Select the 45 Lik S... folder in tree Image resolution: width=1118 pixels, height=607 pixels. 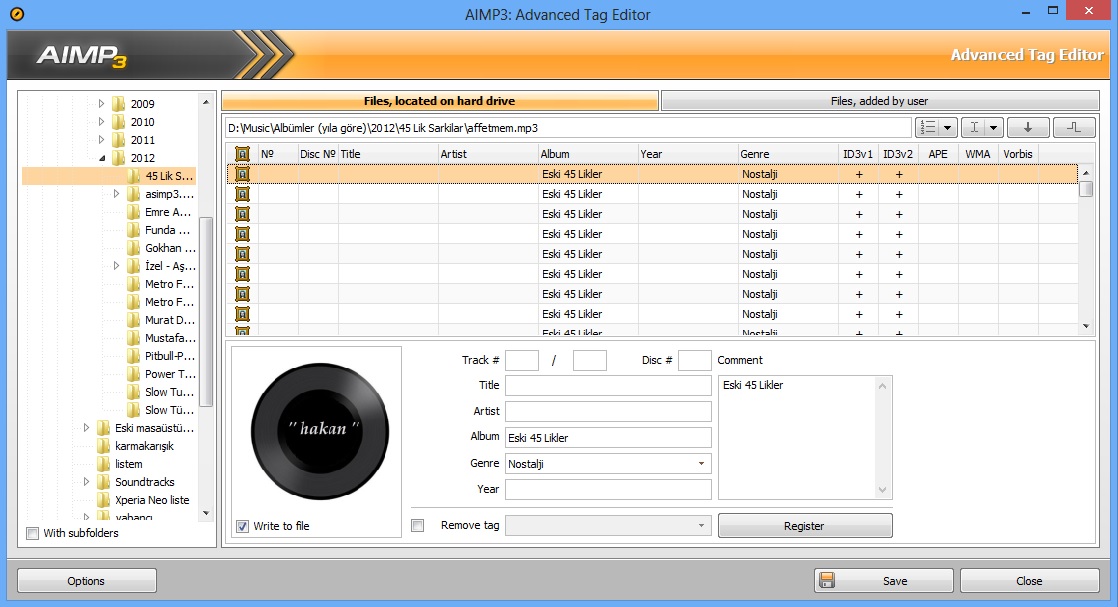(109, 176)
